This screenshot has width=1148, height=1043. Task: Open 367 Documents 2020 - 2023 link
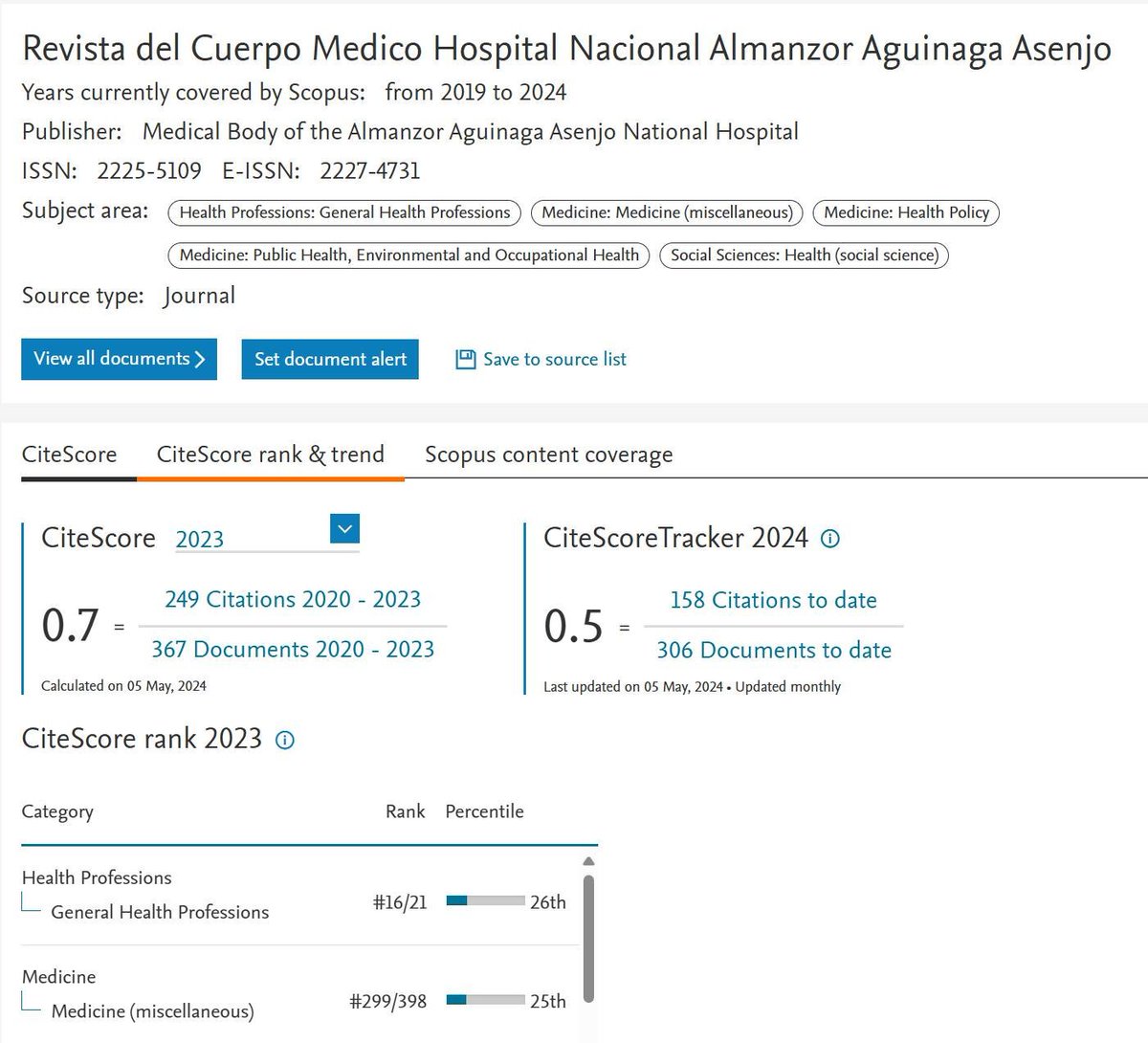[293, 650]
